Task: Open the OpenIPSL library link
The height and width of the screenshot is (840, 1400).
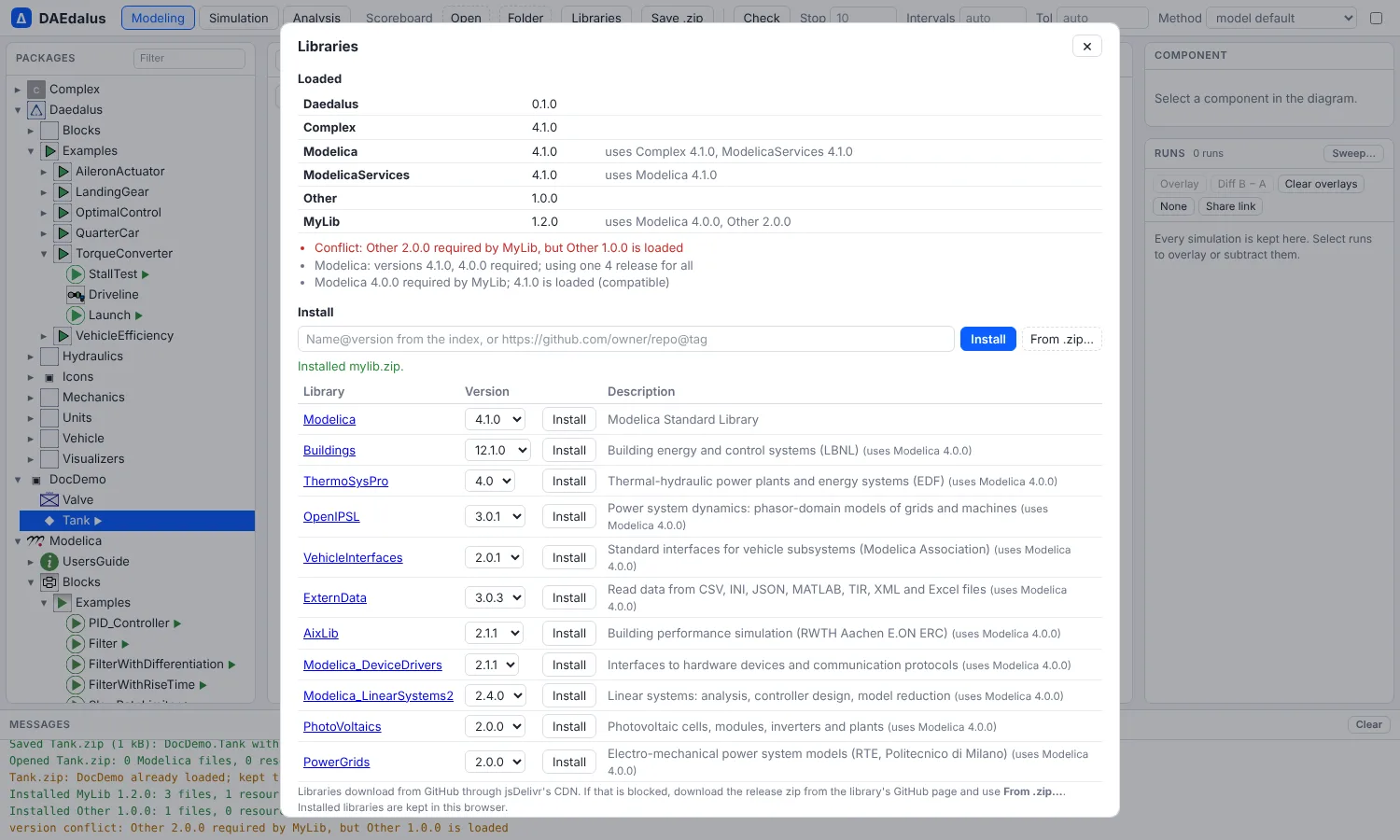Action: pyautogui.click(x=331, y=517)
